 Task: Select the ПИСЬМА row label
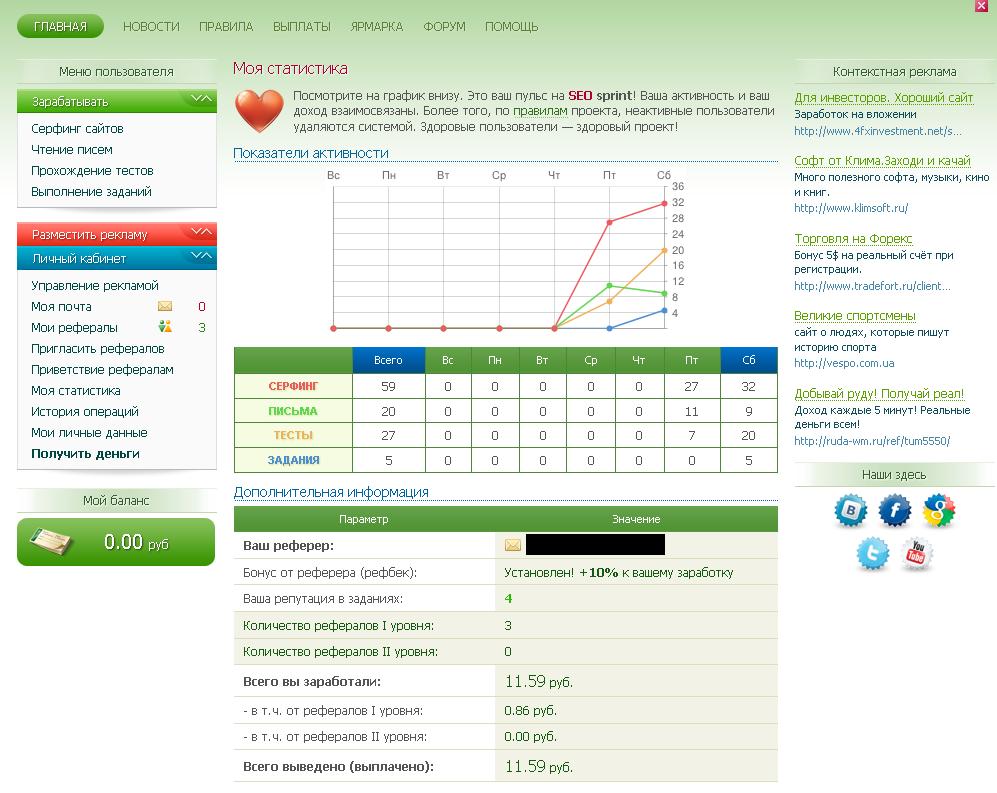coord(293,411)
